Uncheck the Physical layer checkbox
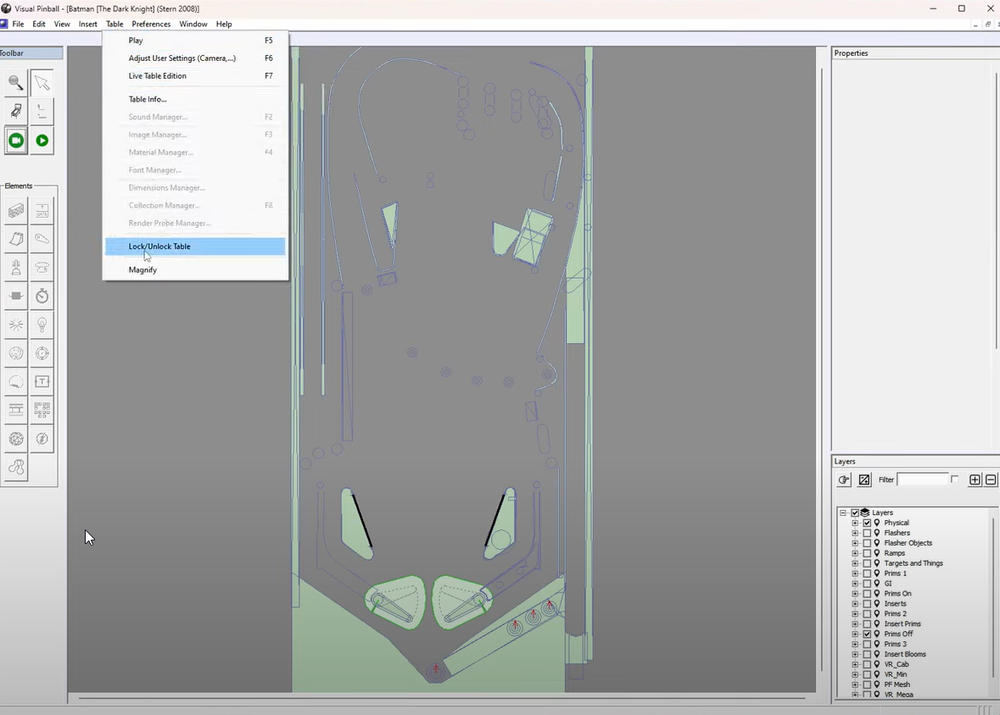This screenshot has width=1000, height=715. (x=867, y=523)
